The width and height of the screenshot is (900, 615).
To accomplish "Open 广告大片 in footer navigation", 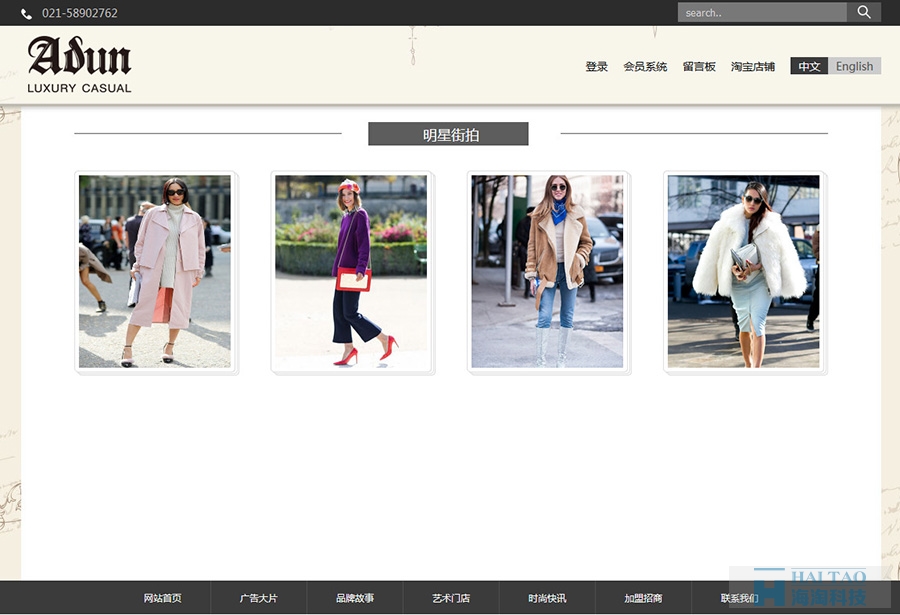I will point(258,598).
